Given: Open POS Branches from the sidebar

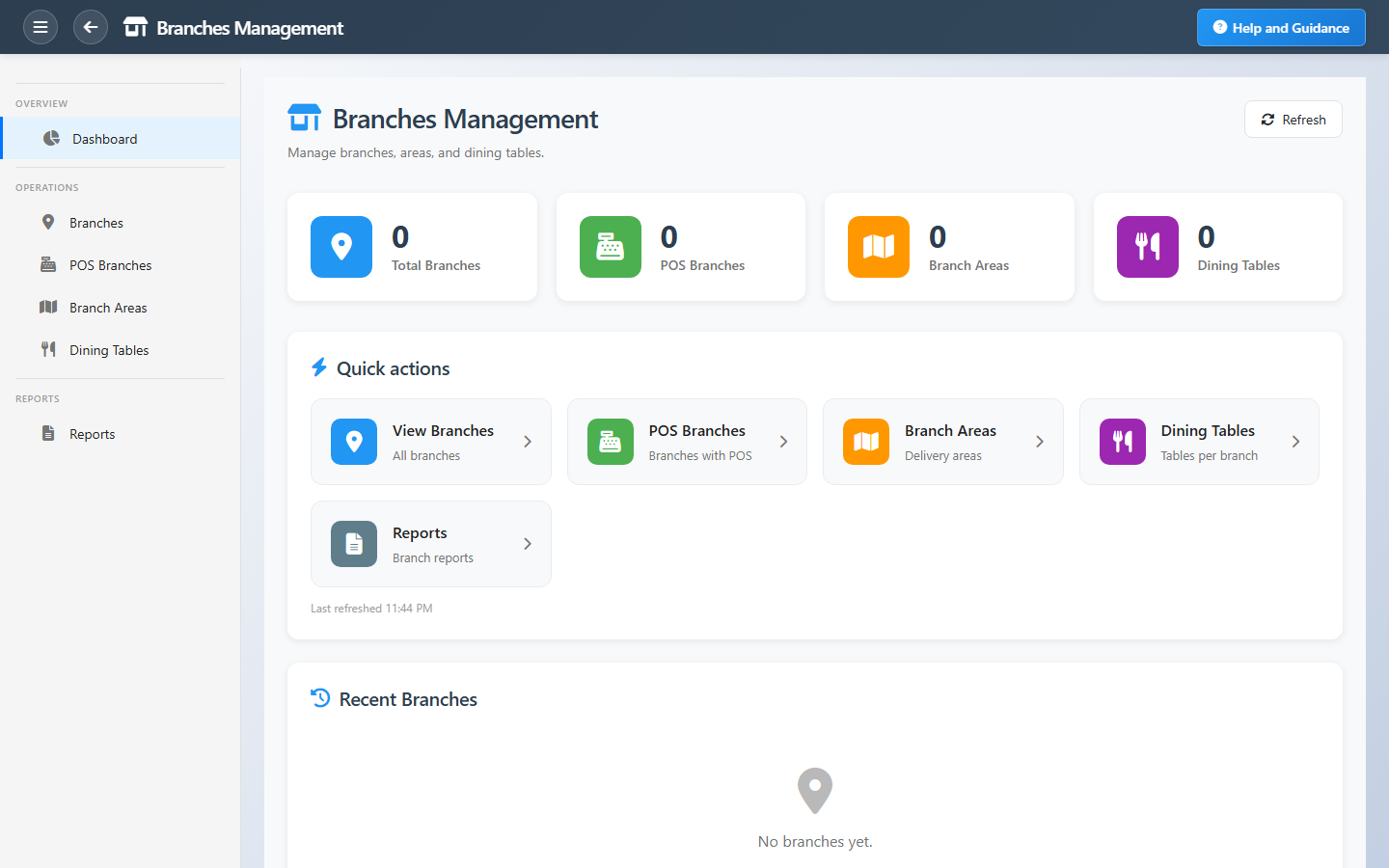Looking at the screenshot, I should tap(120, 265).
